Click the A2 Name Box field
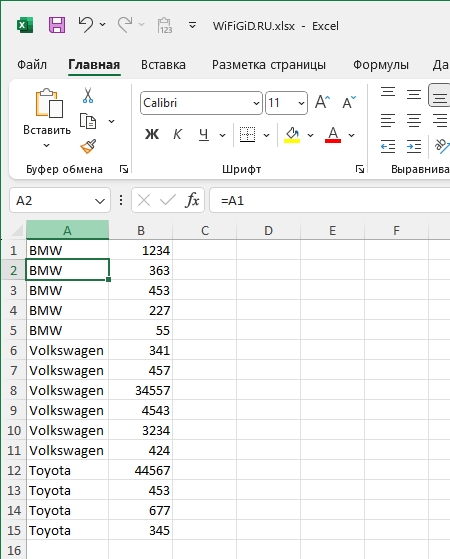The width and height of the screenshot is (450, 559). coord(60,200)
